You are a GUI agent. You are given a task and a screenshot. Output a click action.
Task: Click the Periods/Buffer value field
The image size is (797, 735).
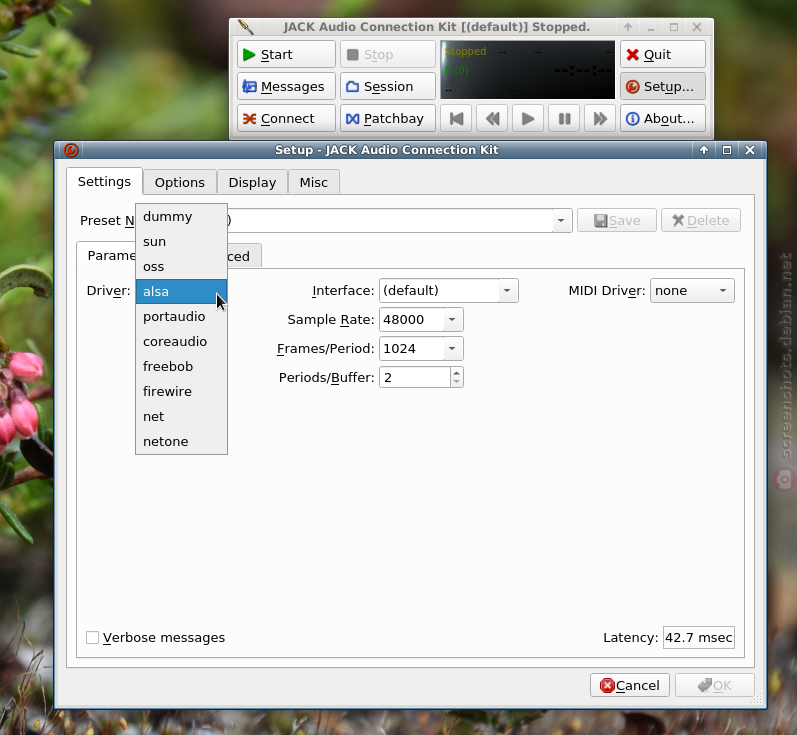tap(415, 377)
